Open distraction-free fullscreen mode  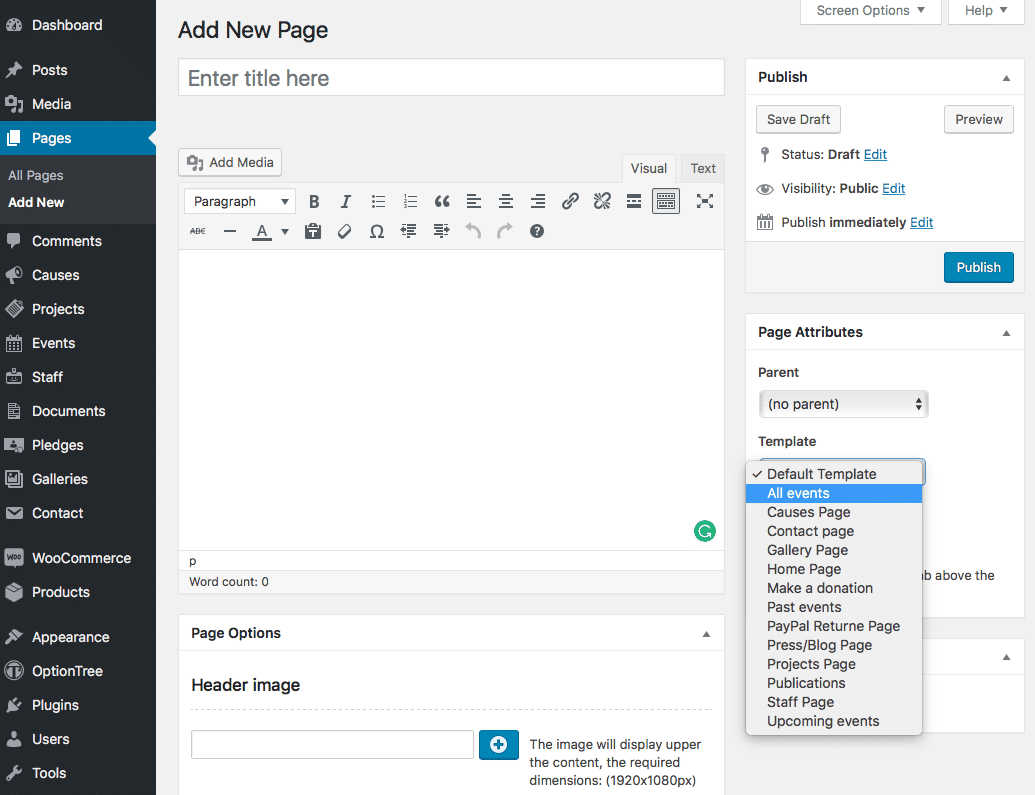(x=705, y=201)
